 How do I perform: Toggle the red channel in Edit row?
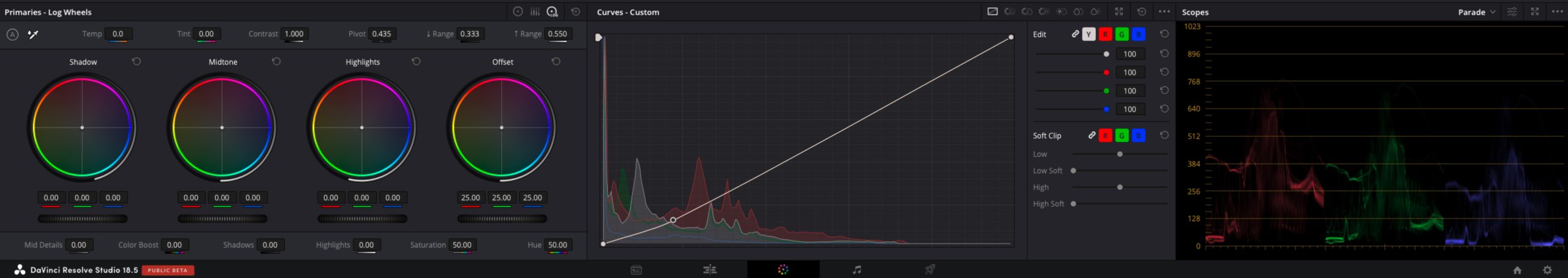tap(1105, 34)
